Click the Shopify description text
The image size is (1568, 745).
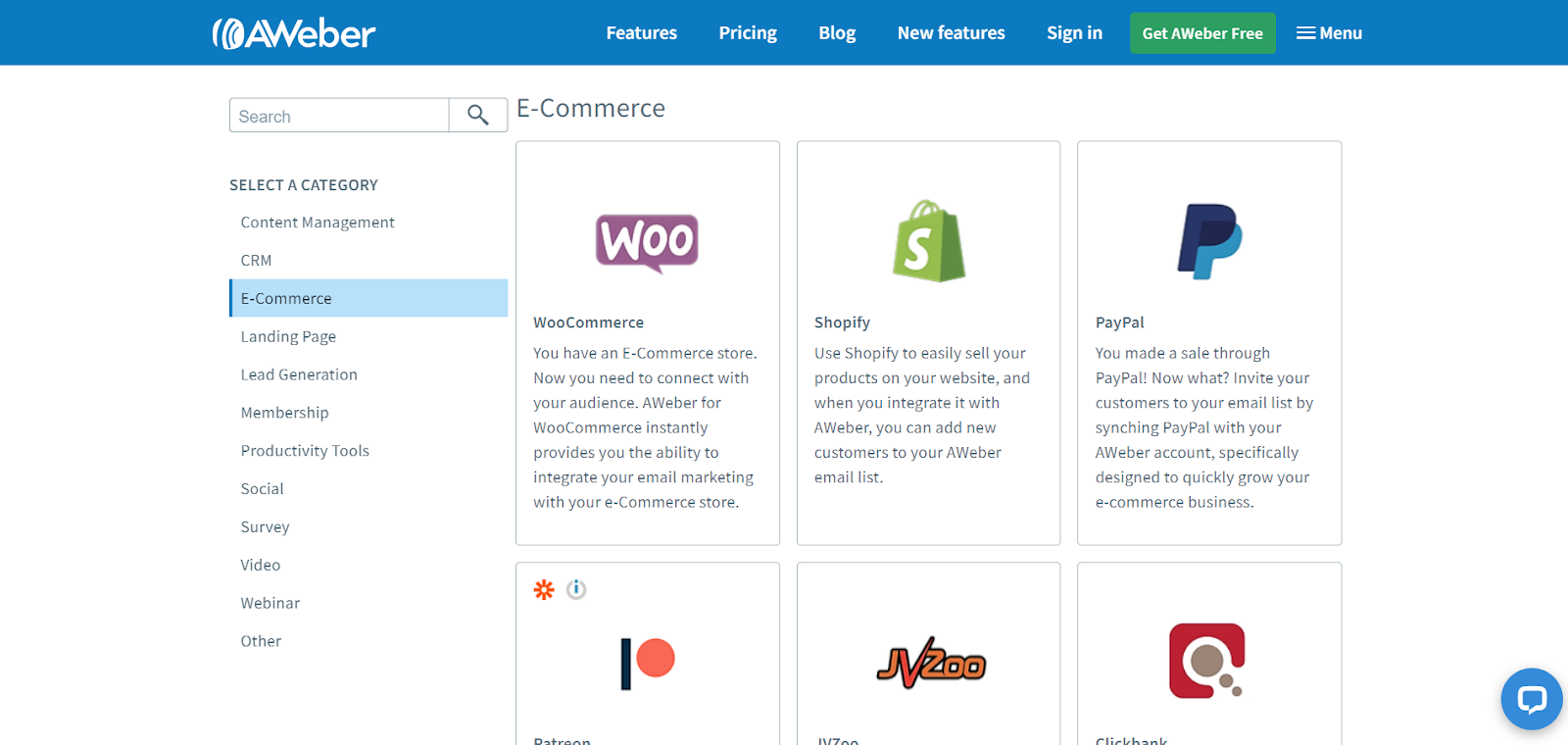(x=922, y=415)
